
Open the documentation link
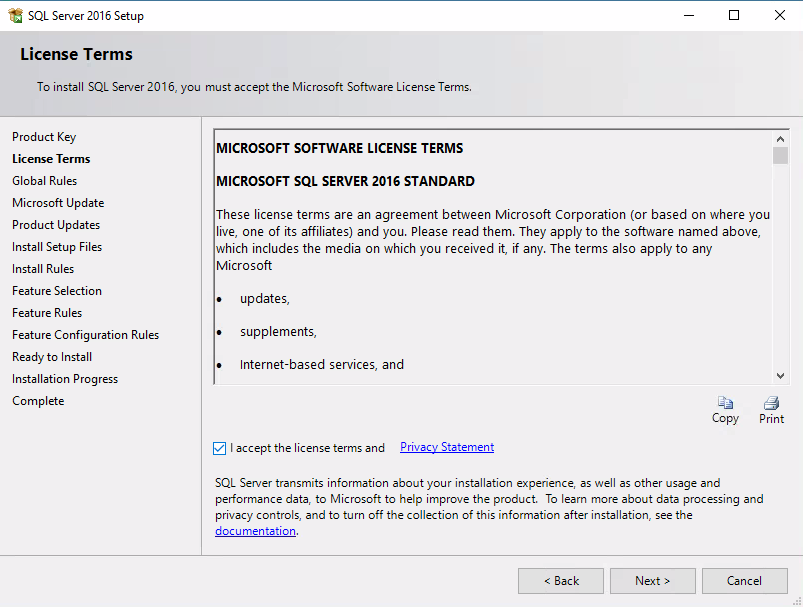point(254,531)
